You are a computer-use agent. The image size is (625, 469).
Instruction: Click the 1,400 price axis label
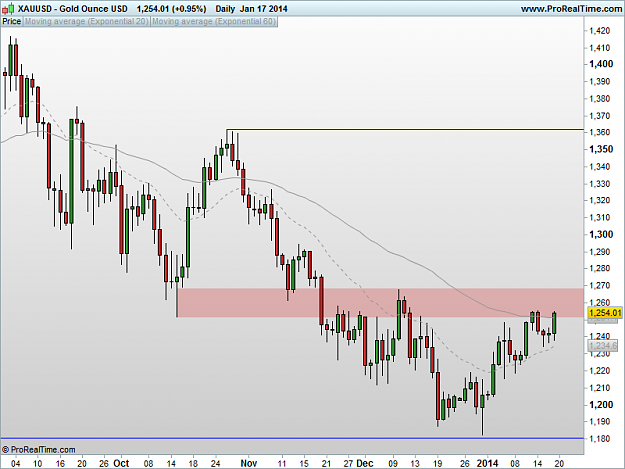coord(601,64)
